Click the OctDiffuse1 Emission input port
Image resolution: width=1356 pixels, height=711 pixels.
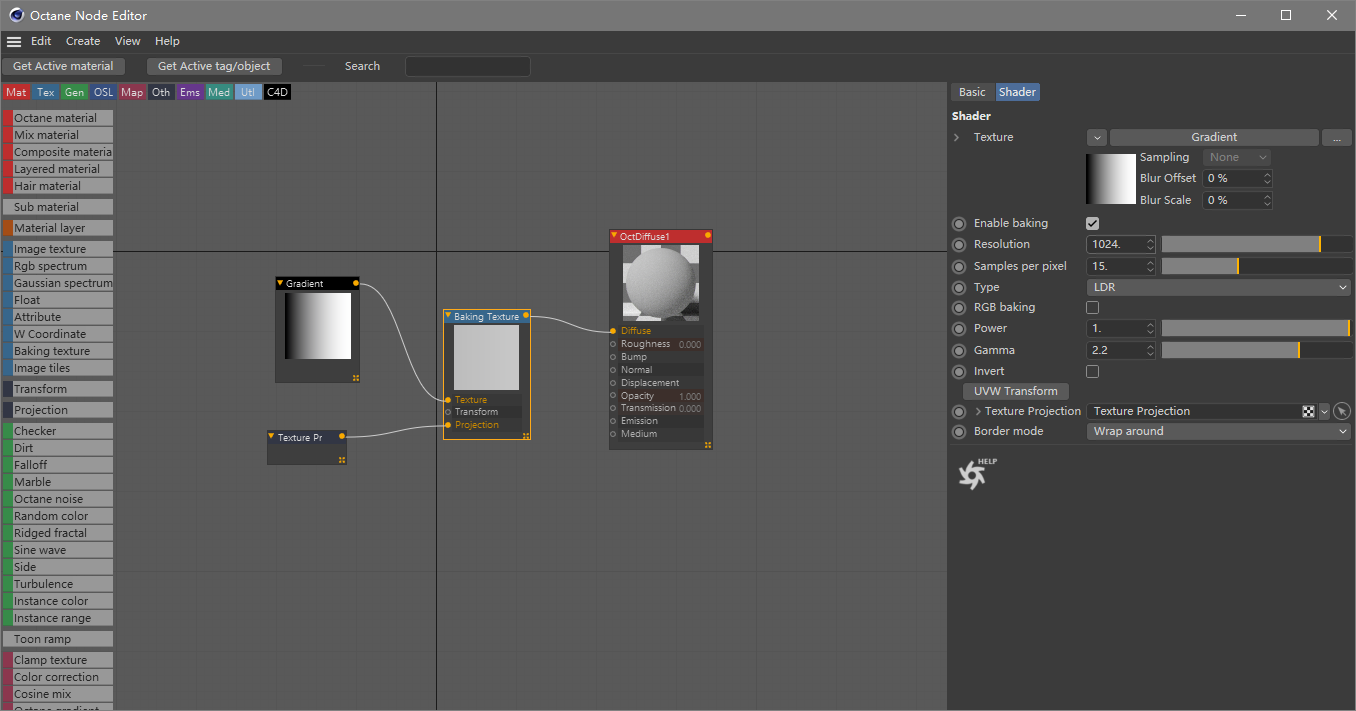tap(613, 421)
